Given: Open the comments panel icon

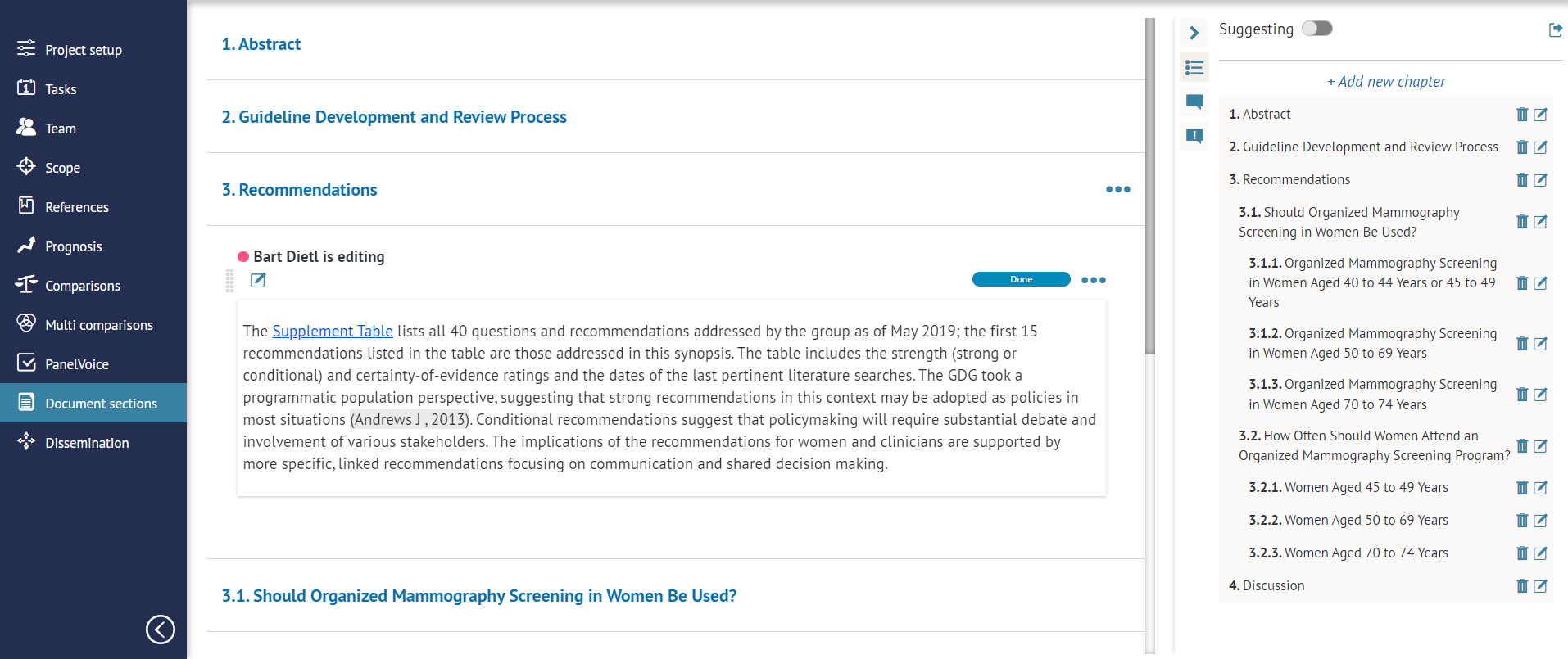Looking at the screenshot, I should (x=1194, y=102).
